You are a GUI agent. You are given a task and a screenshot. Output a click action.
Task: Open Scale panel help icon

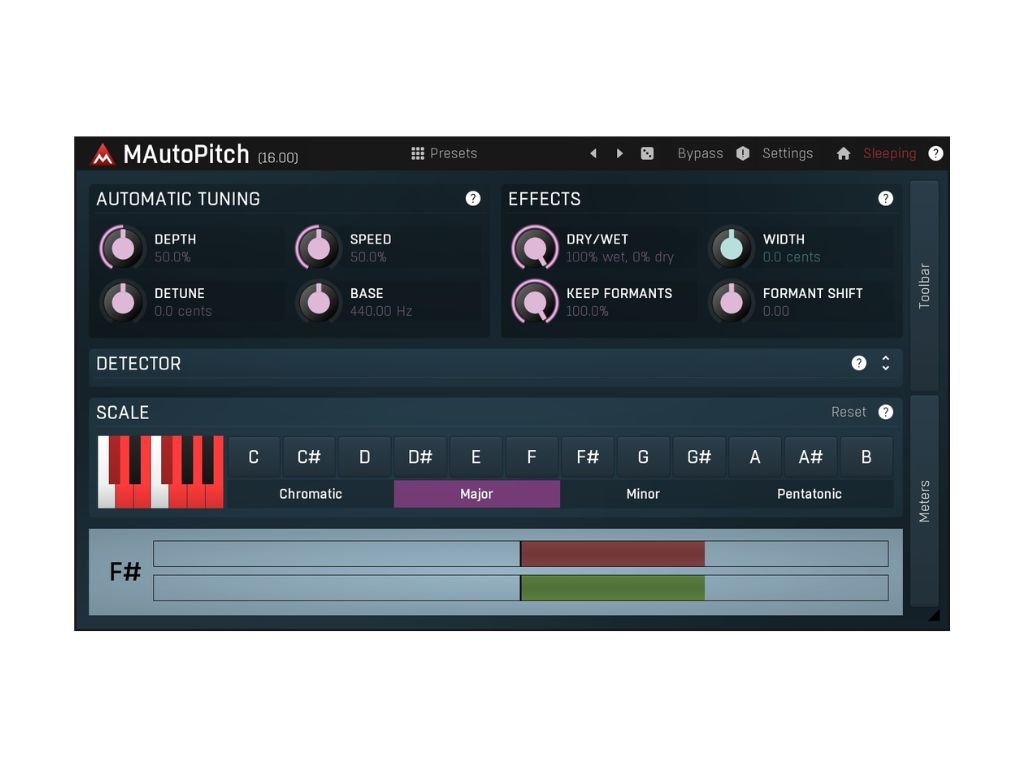click(x=886, y=412)
